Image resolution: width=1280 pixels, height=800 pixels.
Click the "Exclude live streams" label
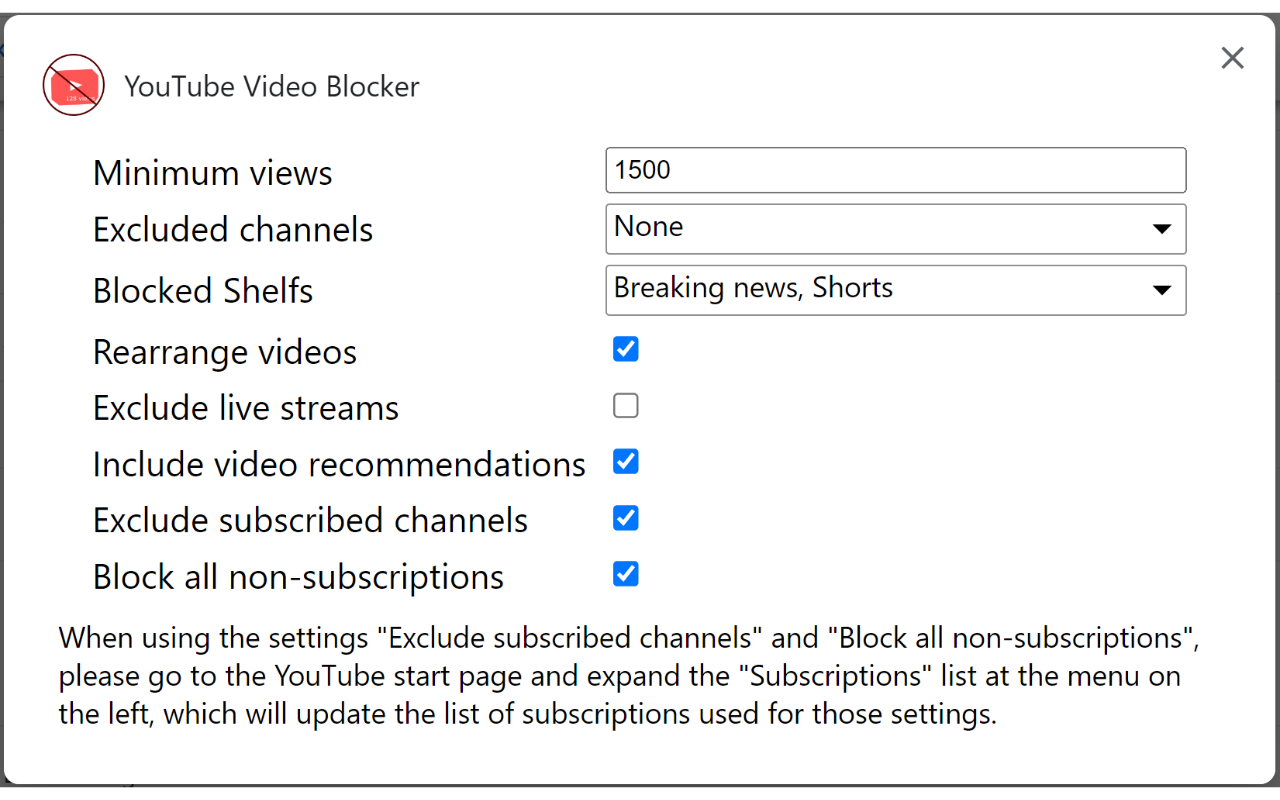tap(246, 408)
